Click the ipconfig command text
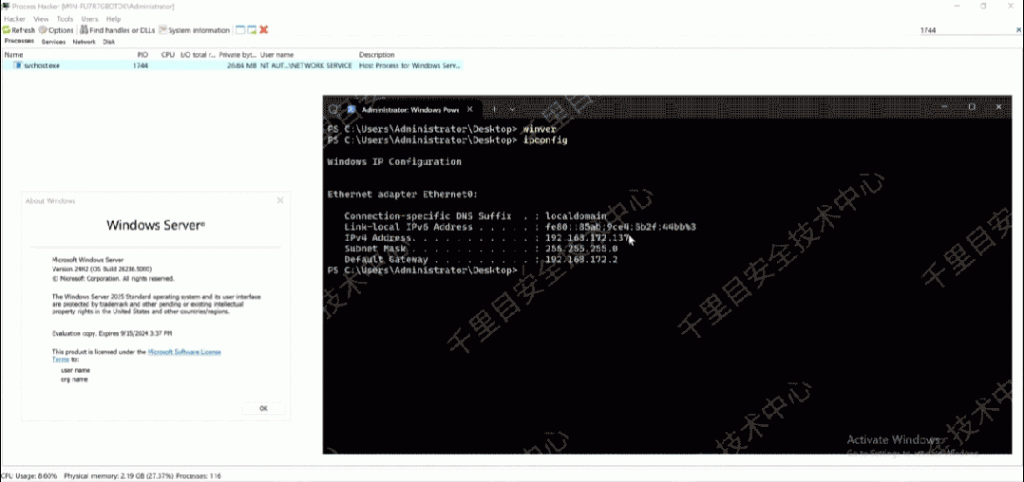 (x=545, y=140)
